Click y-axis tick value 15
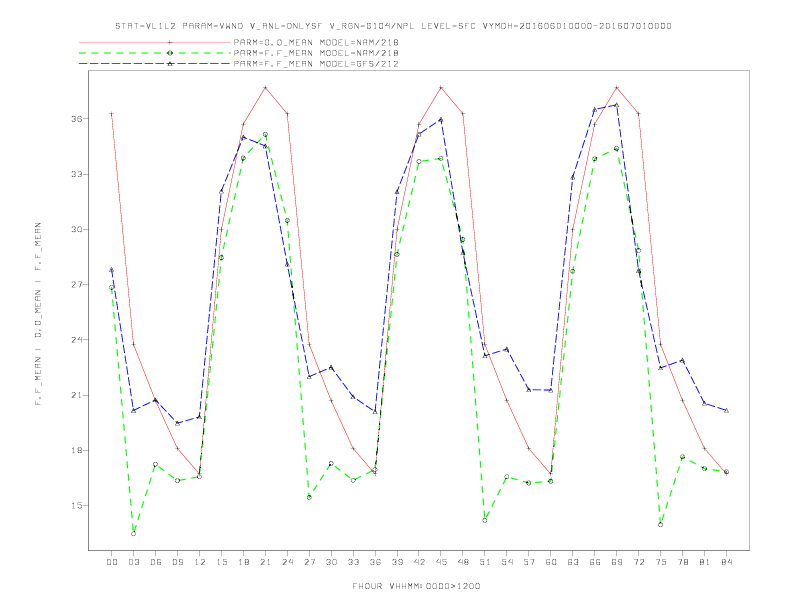This screenshot has width=792, height=612. click(77, 505)
